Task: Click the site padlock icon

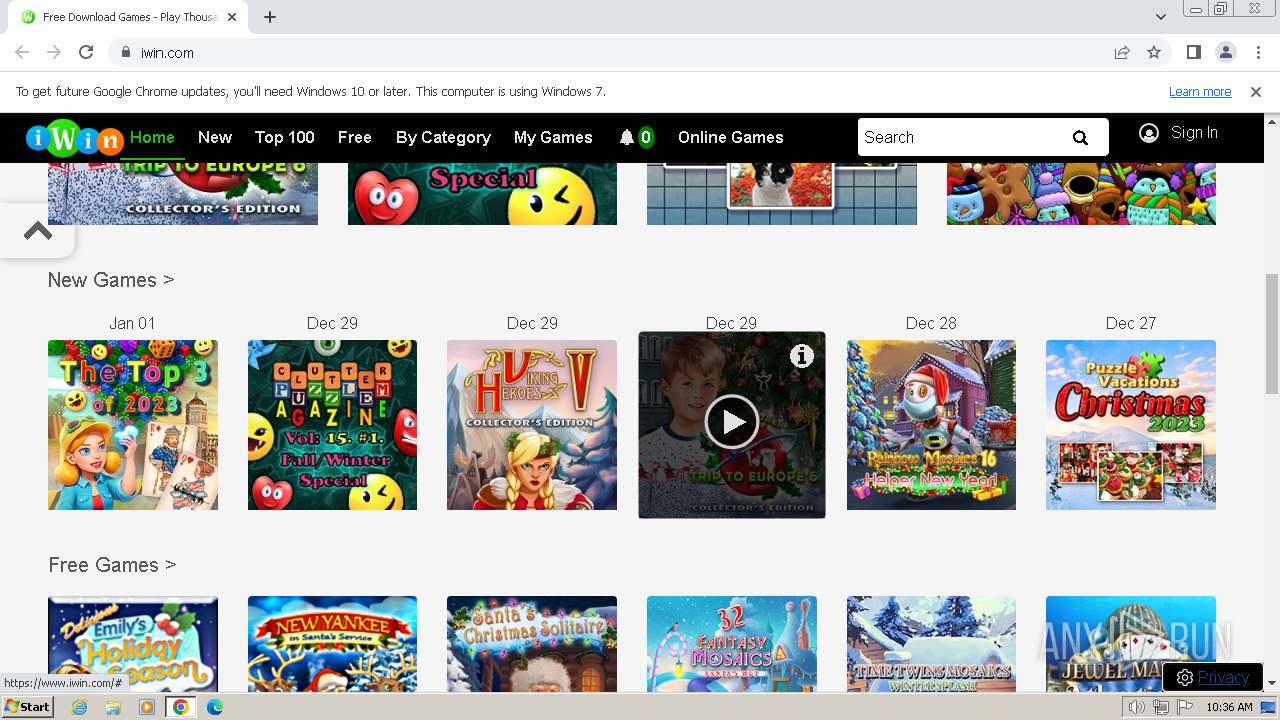Action: tap(126, 52)
